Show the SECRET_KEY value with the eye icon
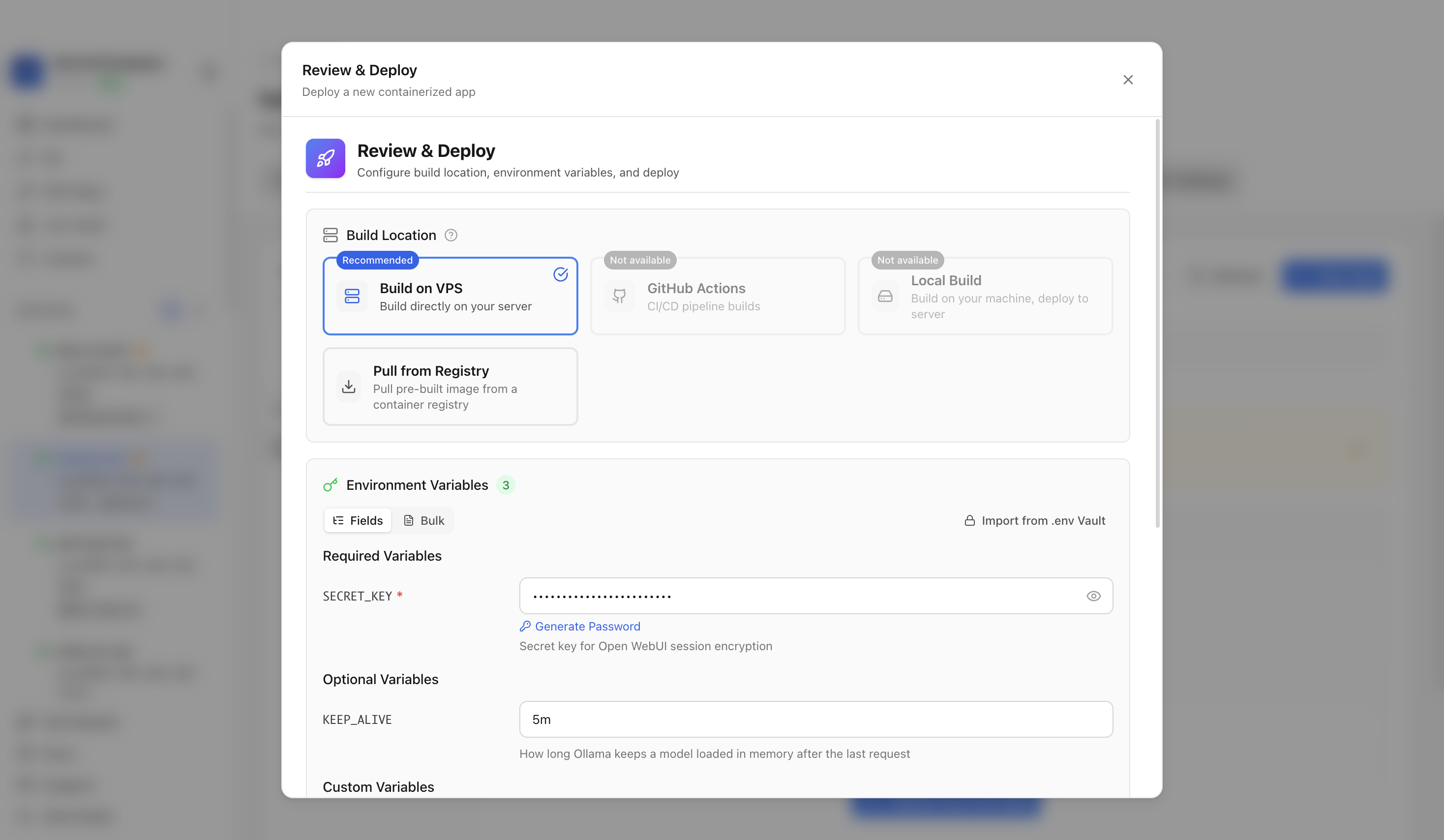 coord(1093,597)
